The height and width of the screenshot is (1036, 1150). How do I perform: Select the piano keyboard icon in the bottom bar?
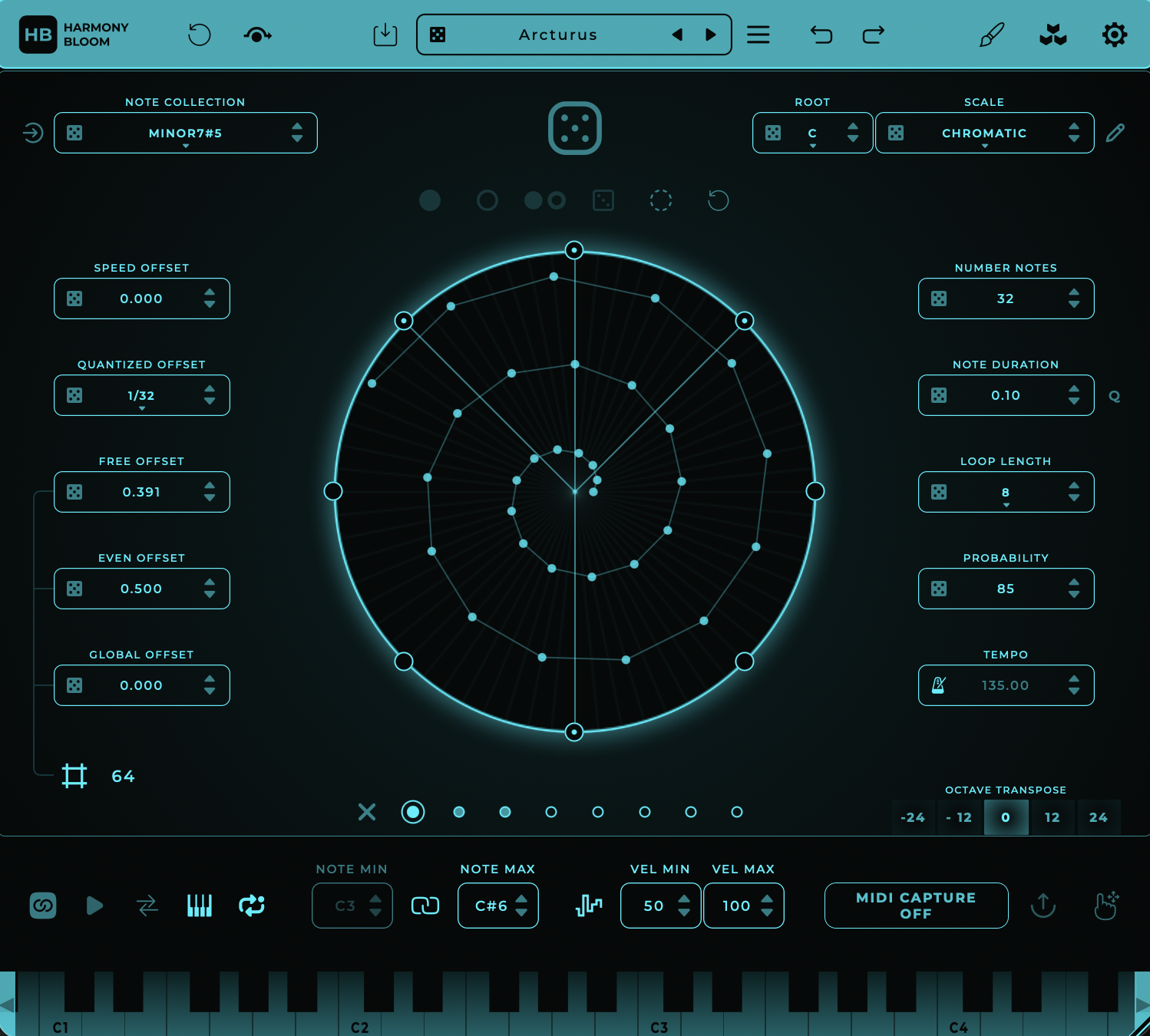click(199, 906)
